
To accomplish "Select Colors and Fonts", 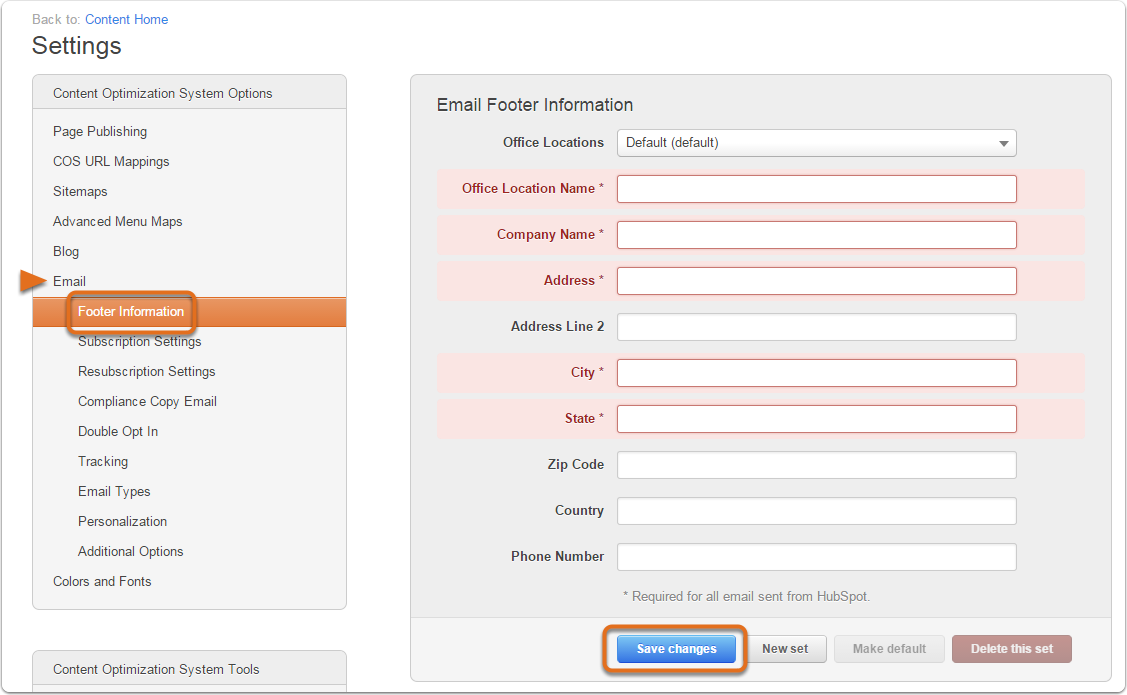I will 102,581.
